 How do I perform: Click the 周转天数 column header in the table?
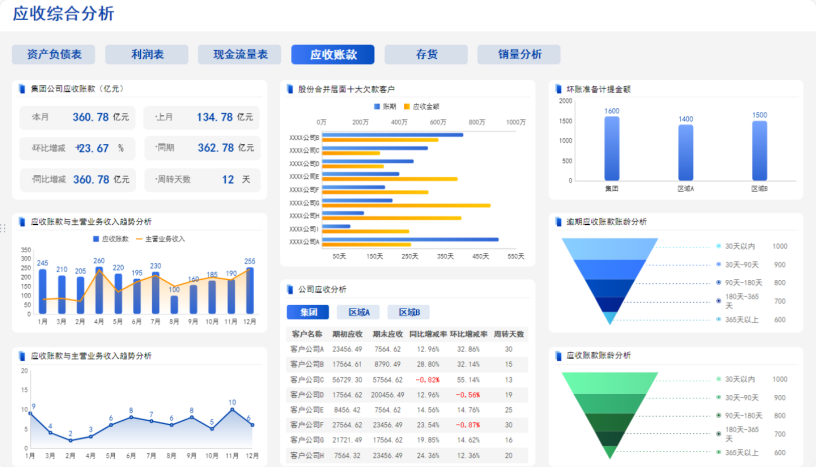509,334
